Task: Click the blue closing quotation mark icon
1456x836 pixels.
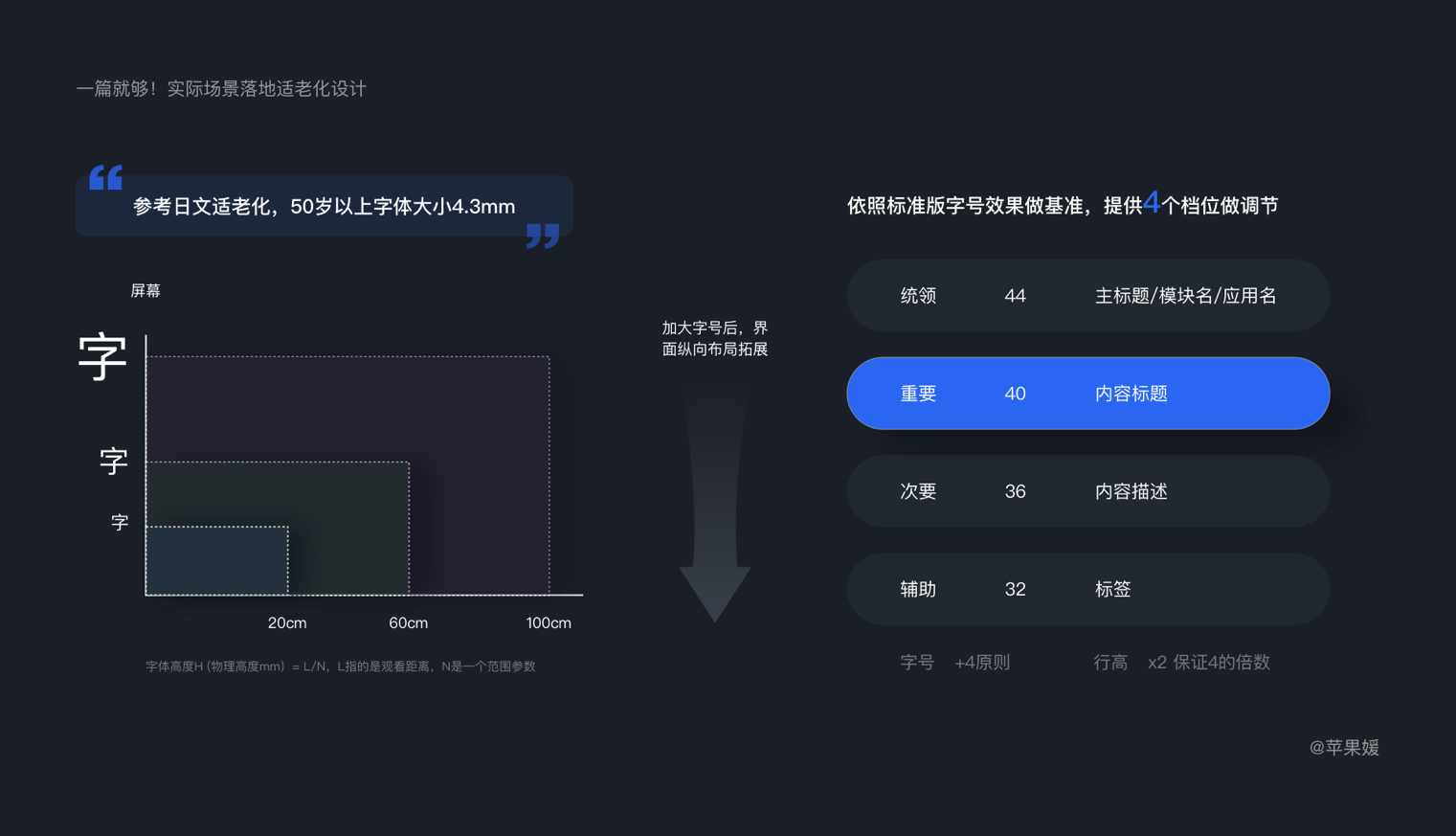Action: tap(543, 237)
